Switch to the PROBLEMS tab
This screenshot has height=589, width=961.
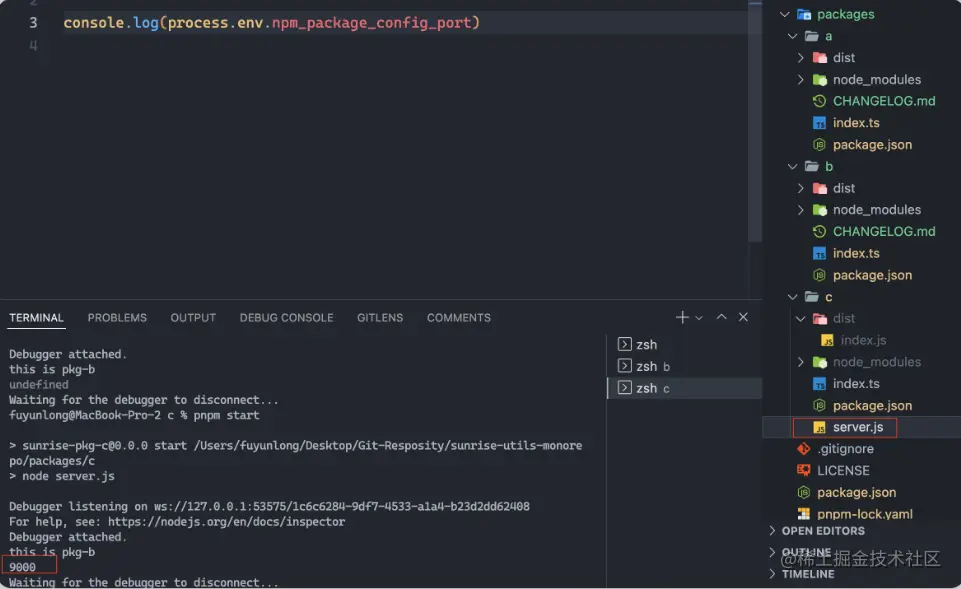click(x=117, y=318)
